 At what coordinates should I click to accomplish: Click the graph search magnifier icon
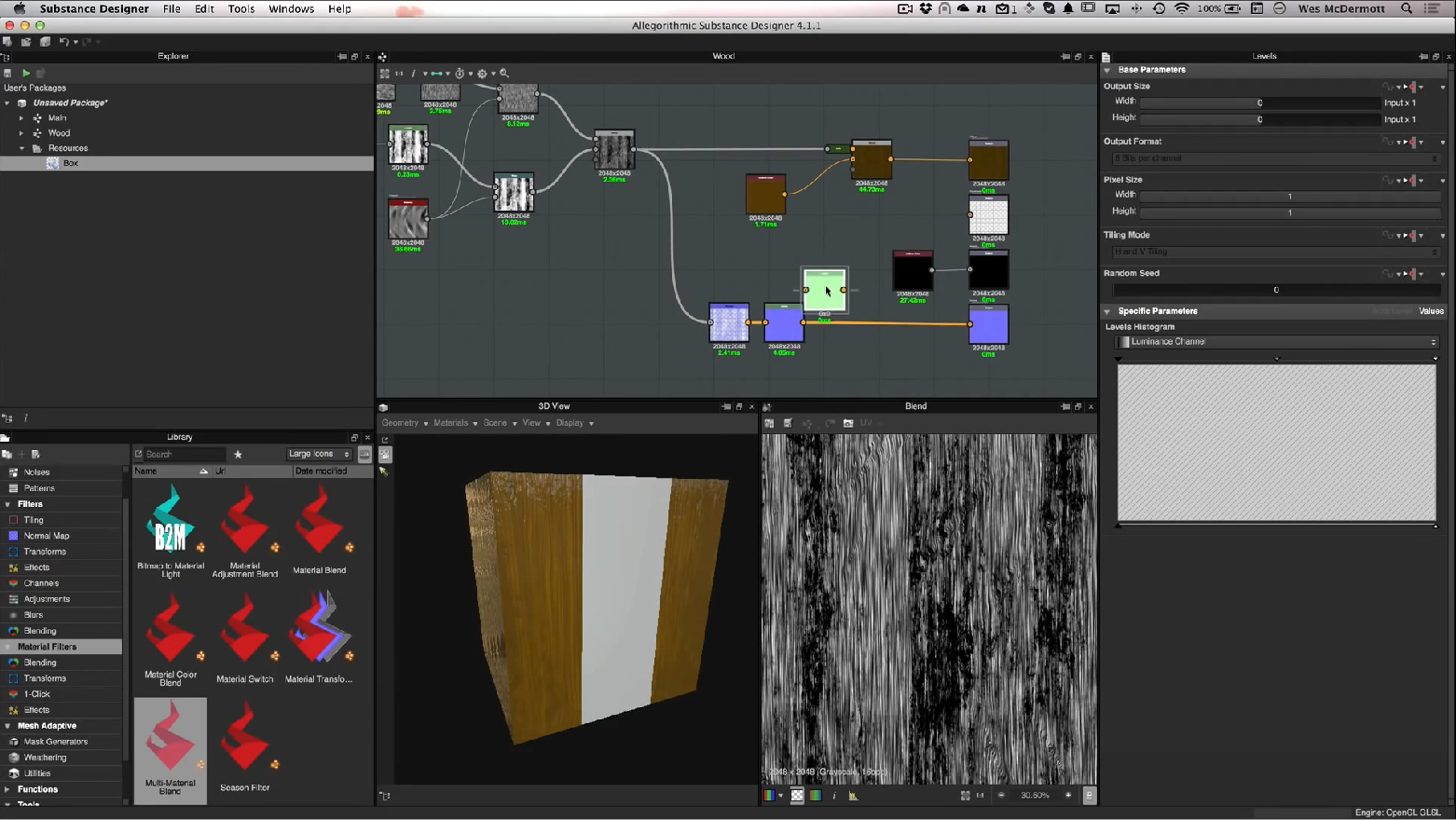504,73
